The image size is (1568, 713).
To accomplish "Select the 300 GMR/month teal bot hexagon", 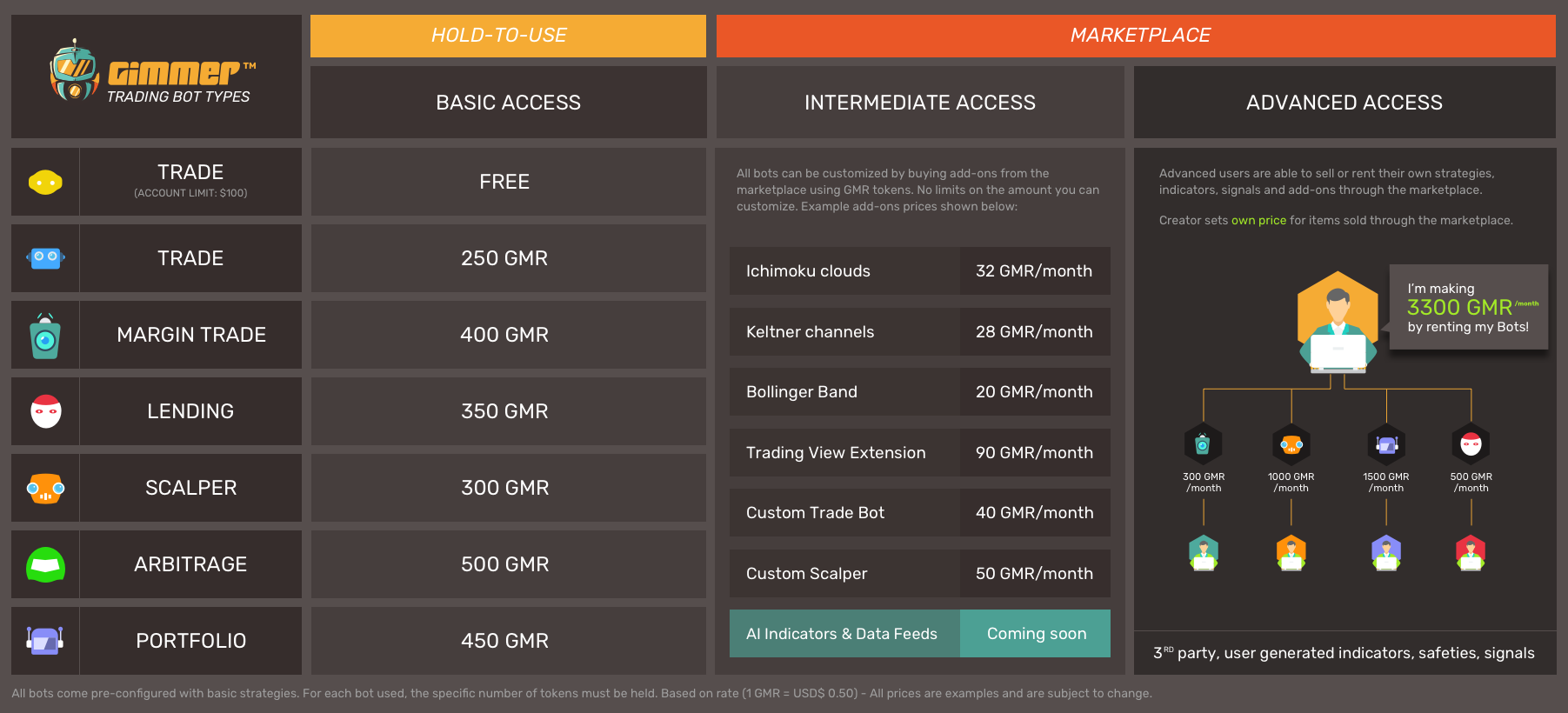I will (1203, 444).
